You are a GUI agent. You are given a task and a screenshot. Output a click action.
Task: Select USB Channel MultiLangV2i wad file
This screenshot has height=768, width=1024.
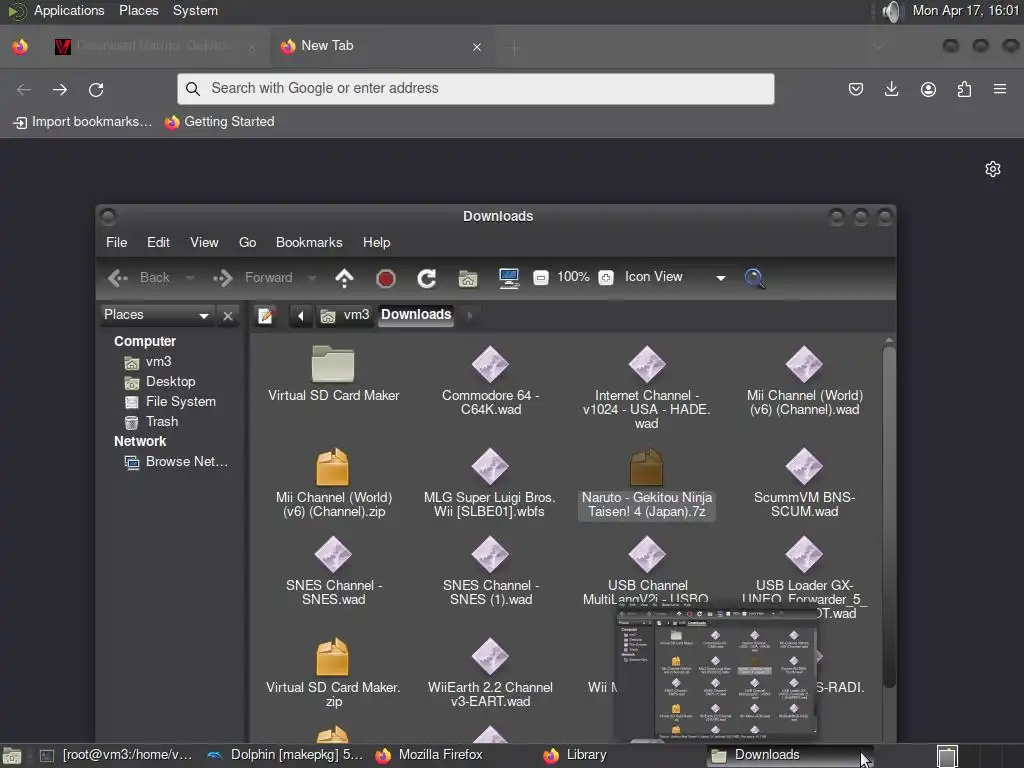(x=647, y=568)
